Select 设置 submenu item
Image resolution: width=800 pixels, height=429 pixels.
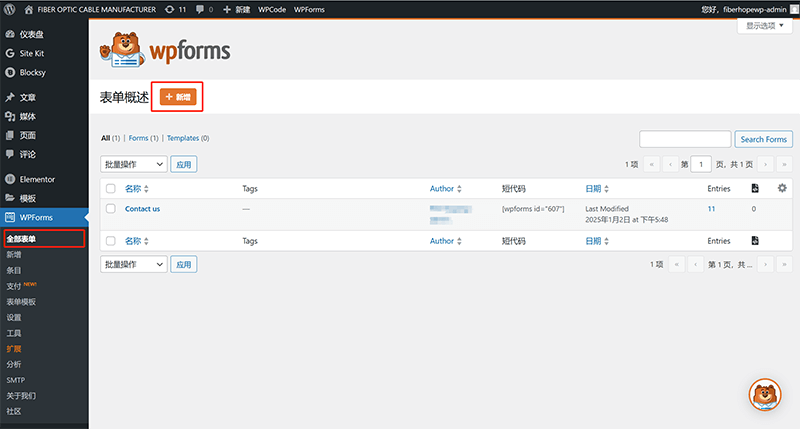(x=14, y=317)
